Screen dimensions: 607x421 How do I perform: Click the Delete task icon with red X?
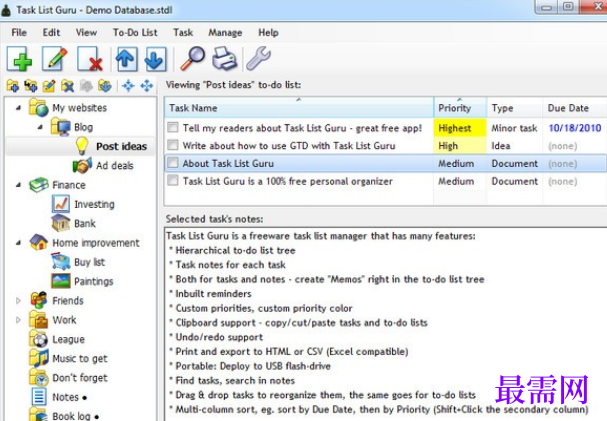click(90, 59)
